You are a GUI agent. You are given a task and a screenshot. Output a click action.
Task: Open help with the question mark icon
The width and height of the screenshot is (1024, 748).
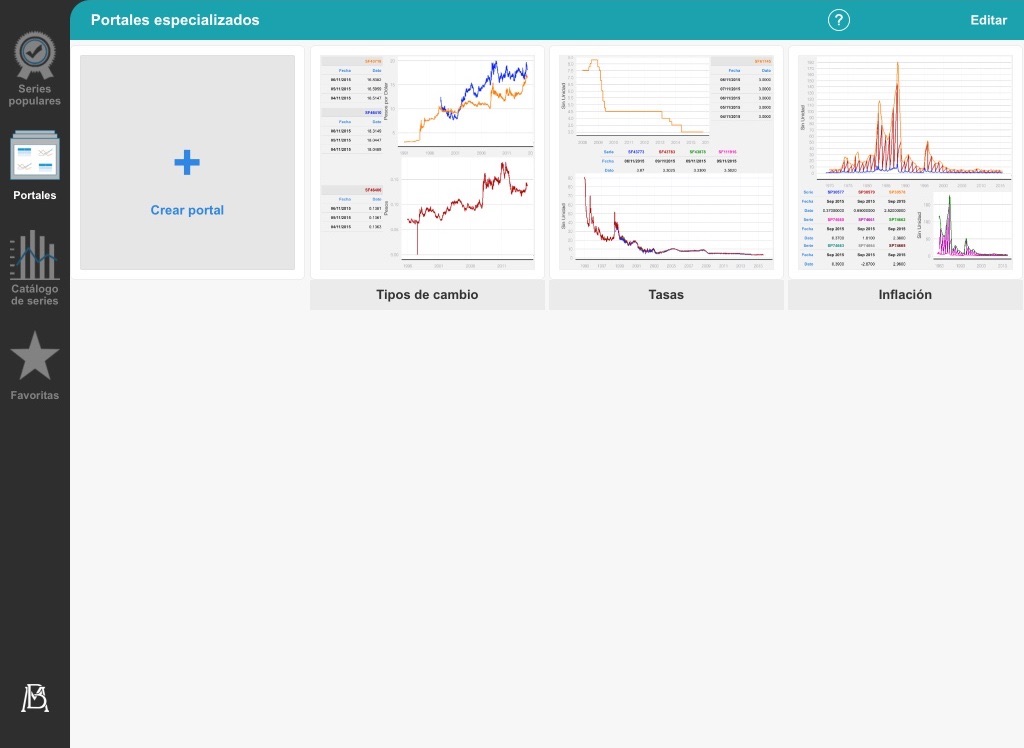click(x=839, y=20)
